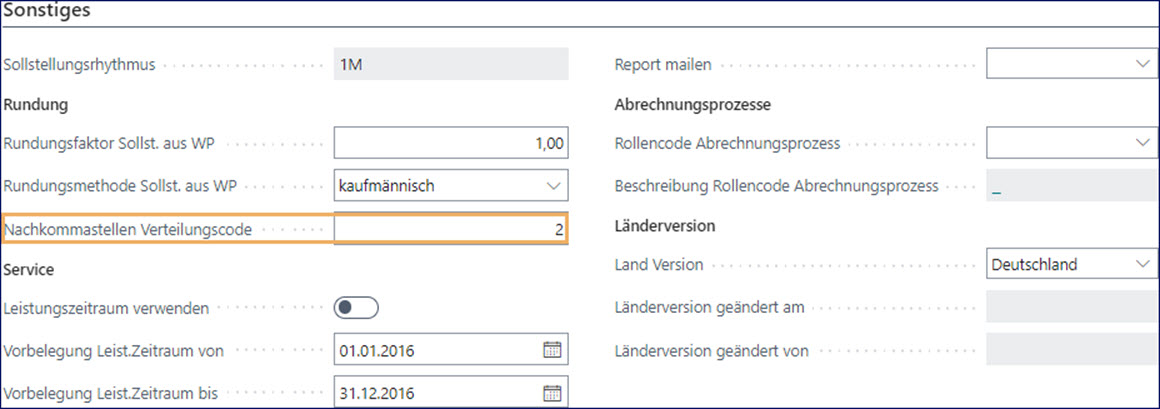Click the Sollstellungsrhythmus field showing 1M
The image size is (1160, 409).
(450, 64)
